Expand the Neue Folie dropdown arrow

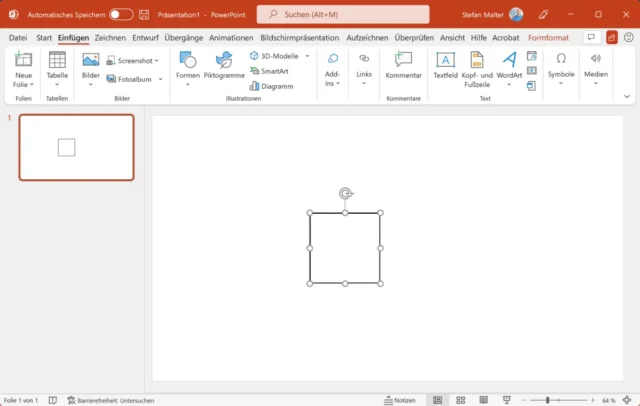click(32, 84)
